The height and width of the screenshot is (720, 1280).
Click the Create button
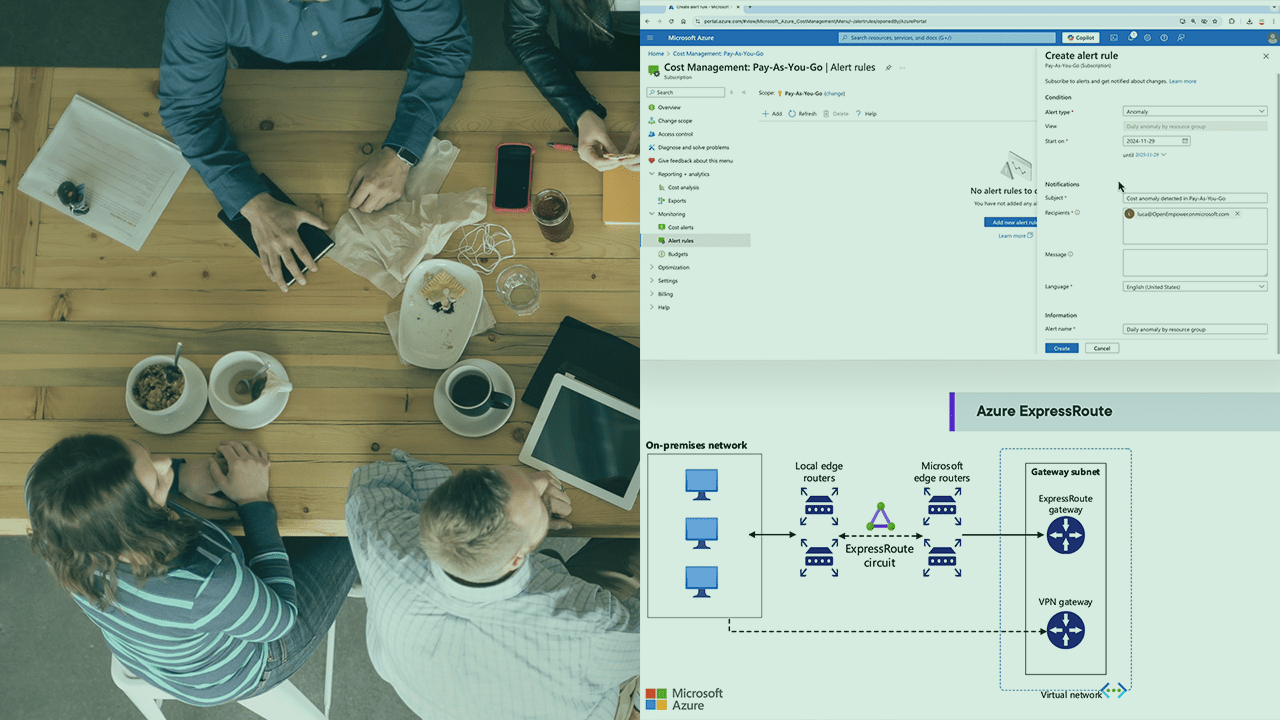(x=1061, y=348)
